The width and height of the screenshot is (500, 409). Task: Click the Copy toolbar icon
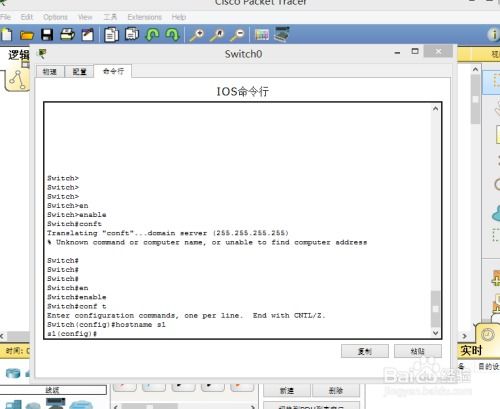[111, 35]
